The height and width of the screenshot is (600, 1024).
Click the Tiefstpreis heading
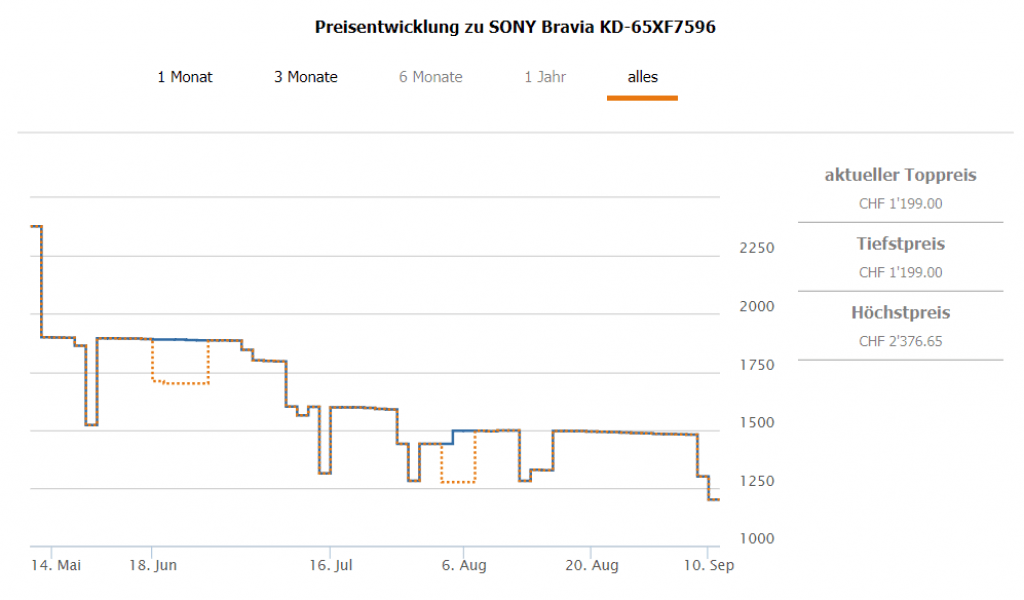click(x=900, y=244)
